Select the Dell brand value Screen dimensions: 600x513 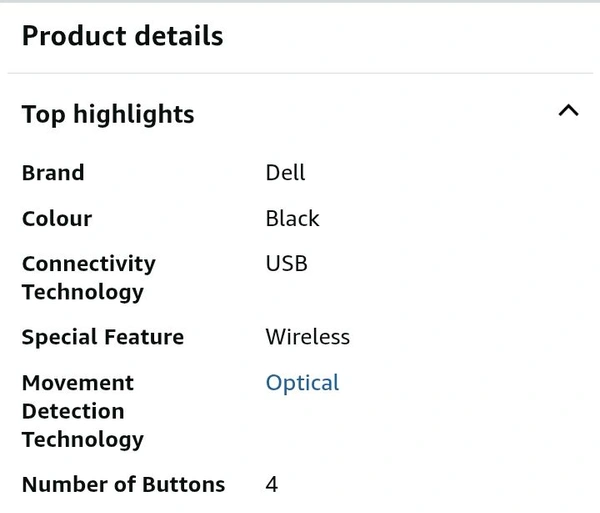pyautogui.click(x=285, y=173)
